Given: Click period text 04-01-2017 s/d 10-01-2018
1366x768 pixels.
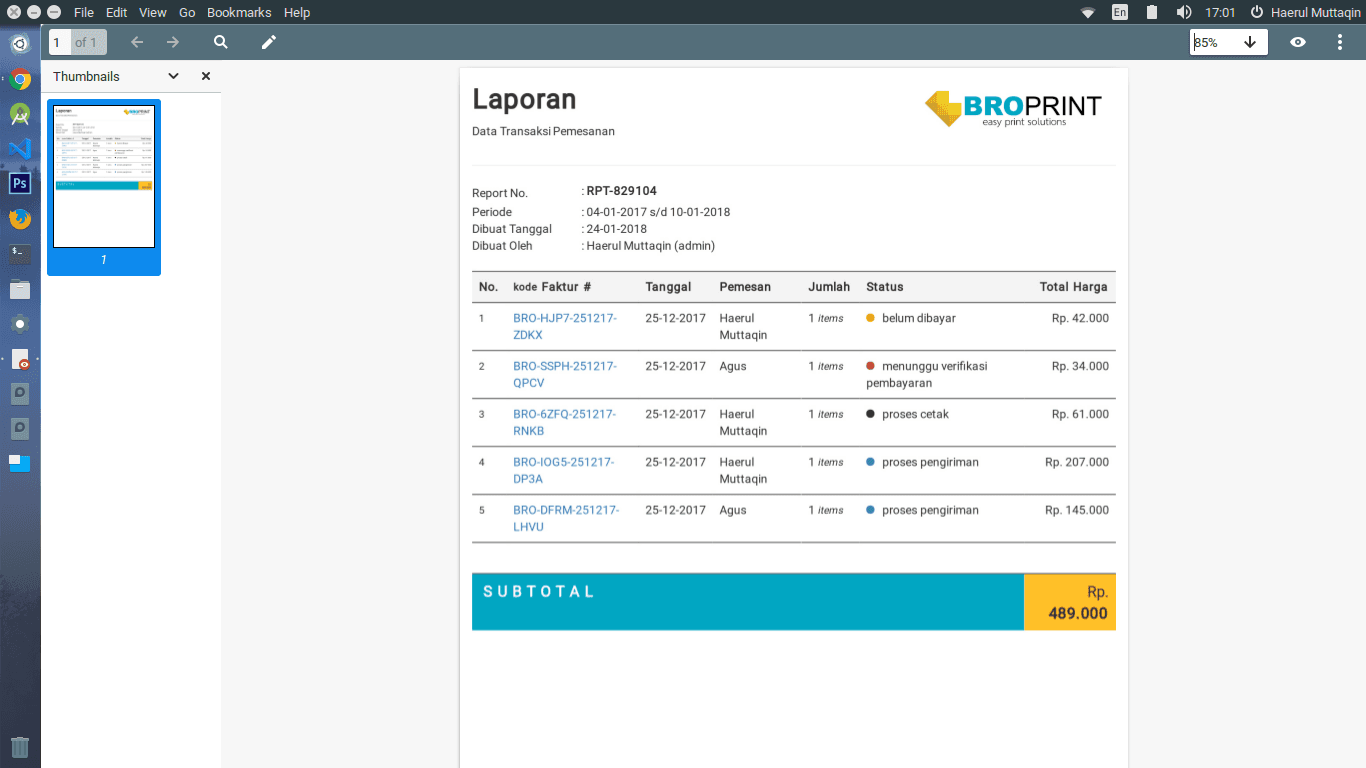Looking at the screenshot, I should click(x=658, y=212).
